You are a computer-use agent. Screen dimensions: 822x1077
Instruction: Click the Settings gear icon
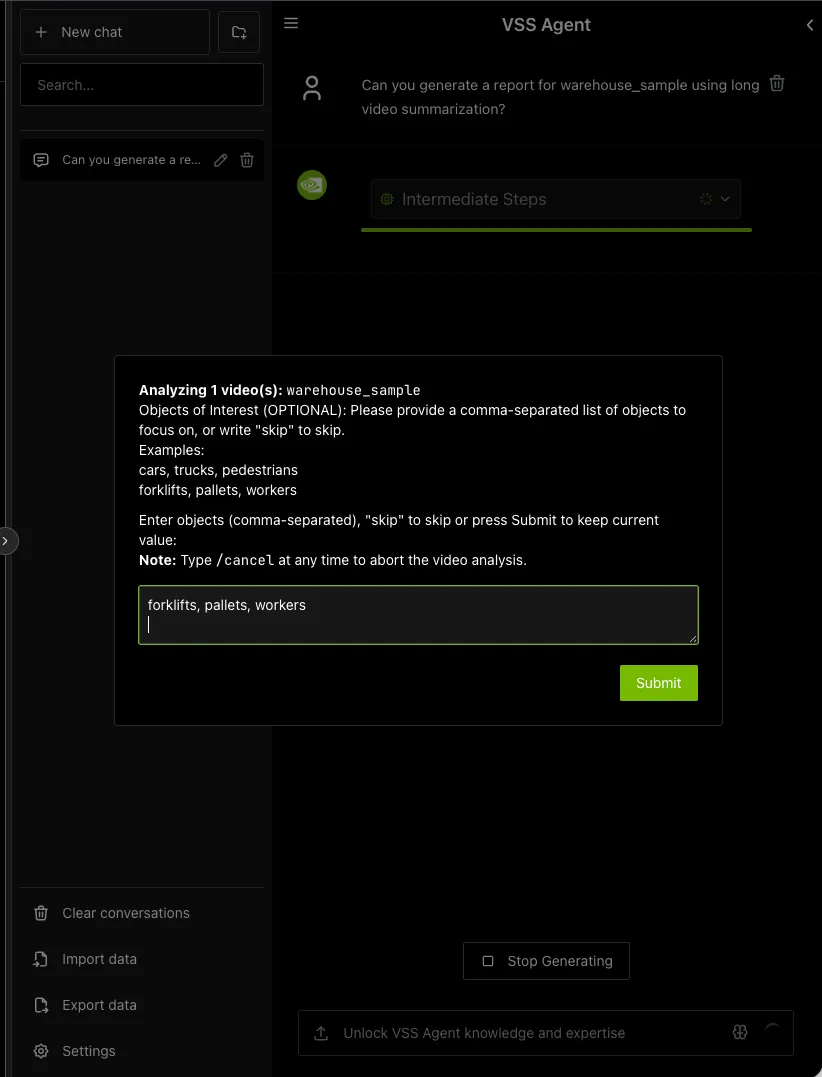pyautogui.click(x=41, y=1051)
